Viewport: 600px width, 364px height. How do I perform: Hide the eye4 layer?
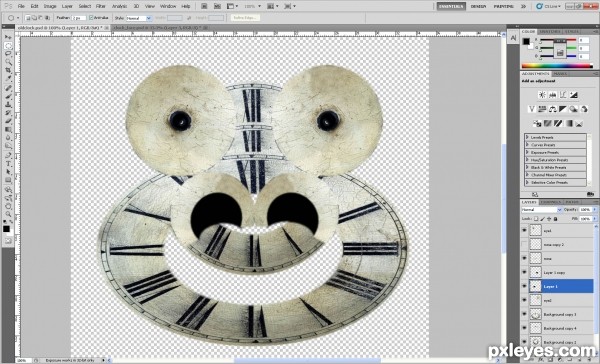[x=524, y=230]
